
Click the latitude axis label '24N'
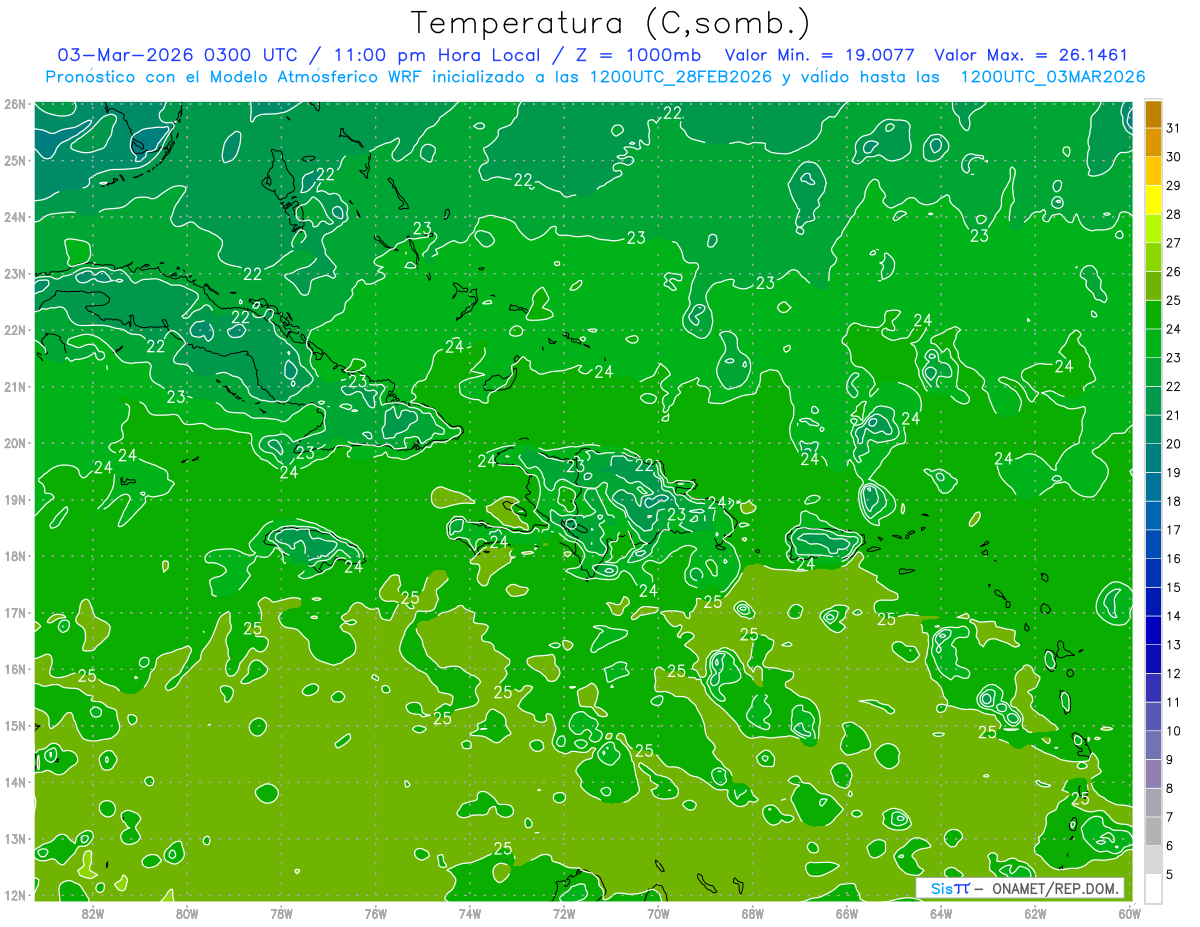point(15,217)
